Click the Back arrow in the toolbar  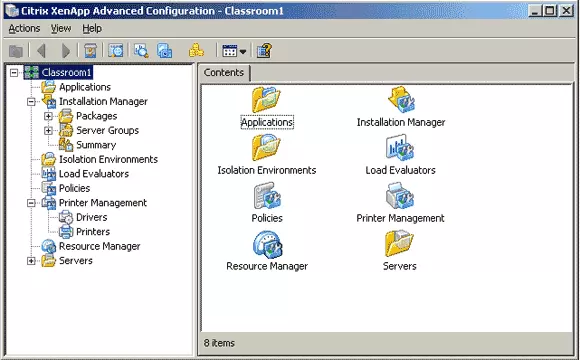coord(41,51)
